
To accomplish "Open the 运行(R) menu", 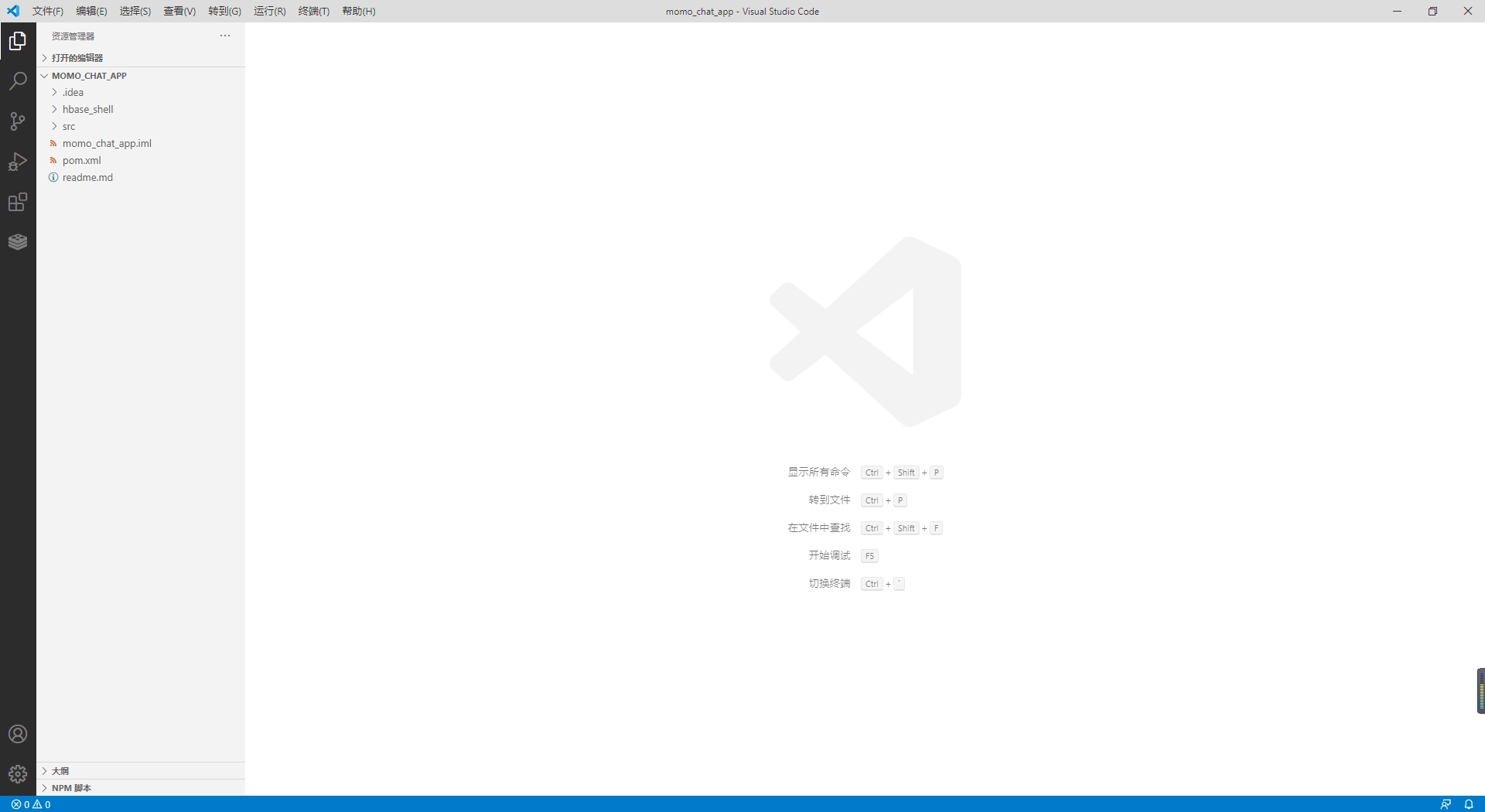I will tap(270, 11).
